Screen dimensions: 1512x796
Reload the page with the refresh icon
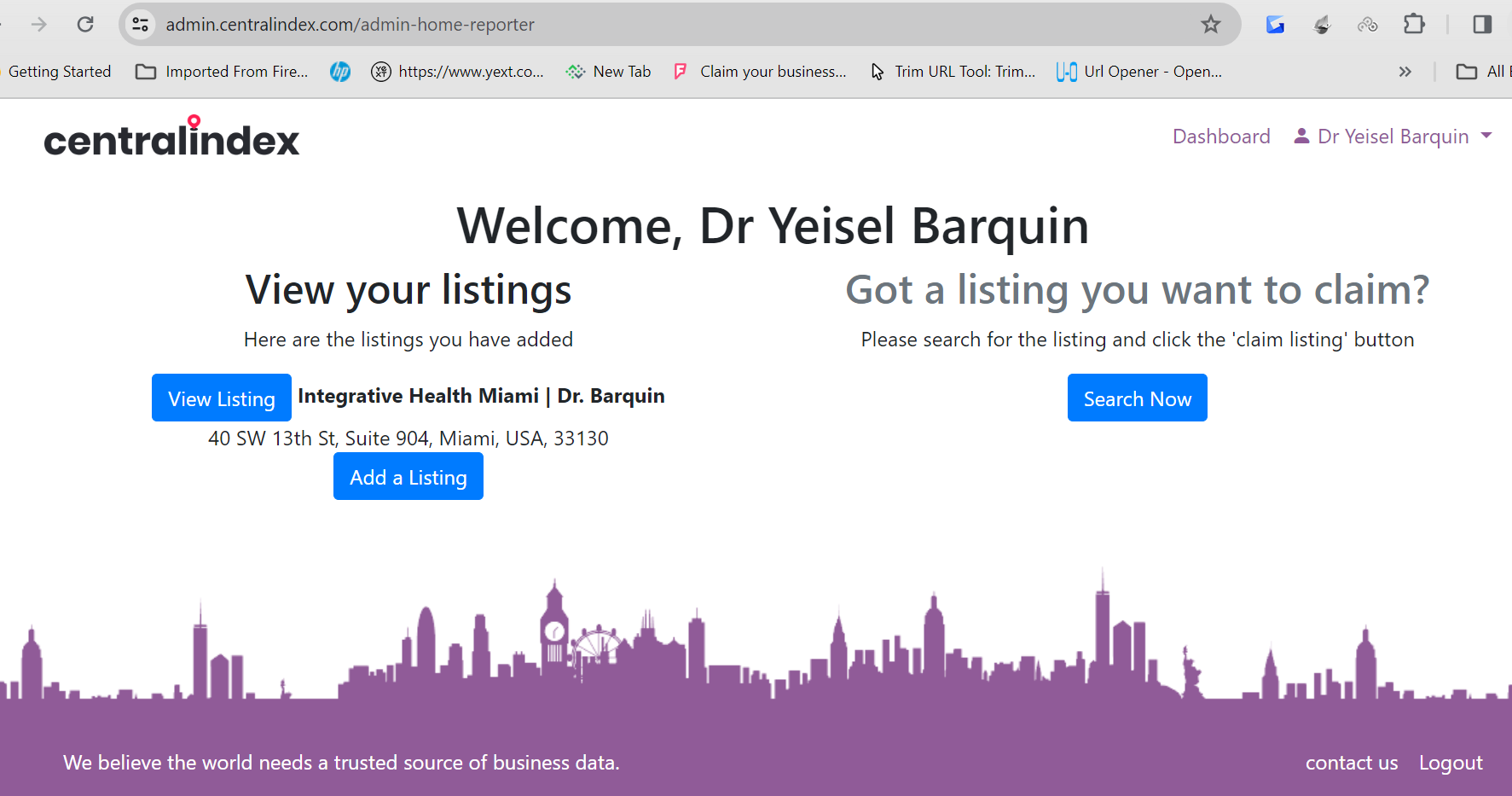pos(85,25)
